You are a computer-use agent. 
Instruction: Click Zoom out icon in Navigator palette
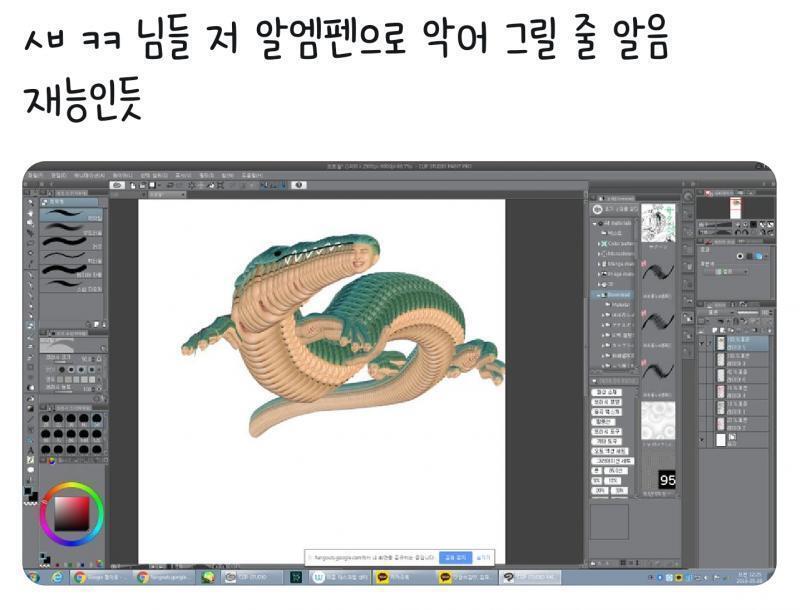[x=738, y=224]
